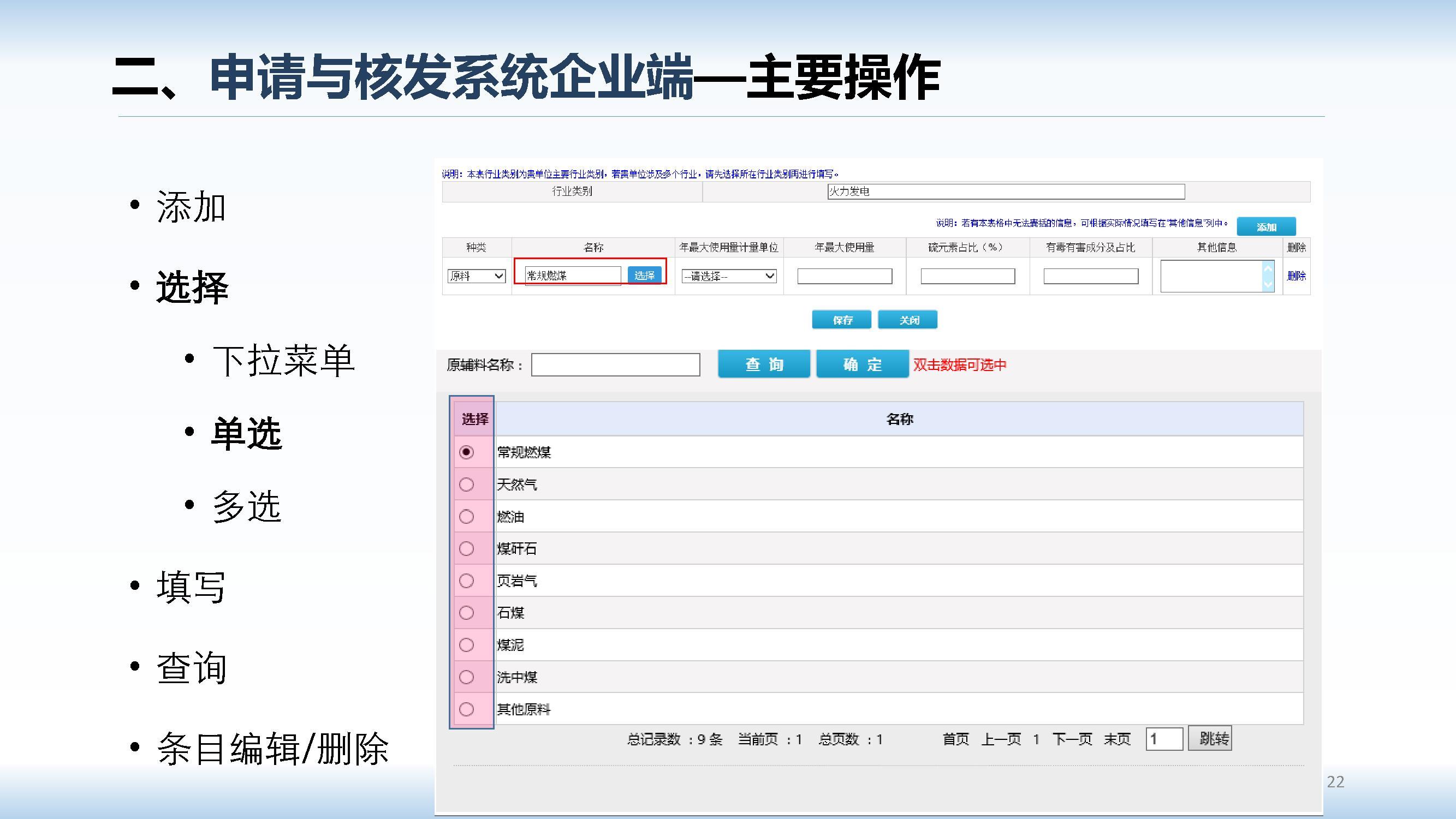Click the 其他信息 textarea scroll down arrow
This screenshot has width=1456, height=819.
(x=1268, y=285)
